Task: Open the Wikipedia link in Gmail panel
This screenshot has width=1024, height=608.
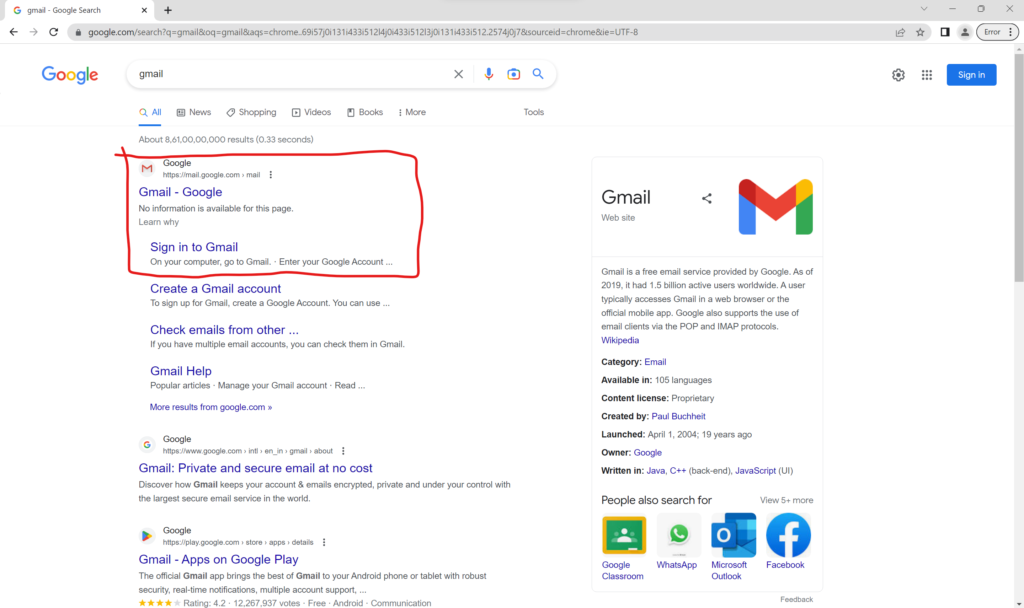Action: (x=620, y=340)
